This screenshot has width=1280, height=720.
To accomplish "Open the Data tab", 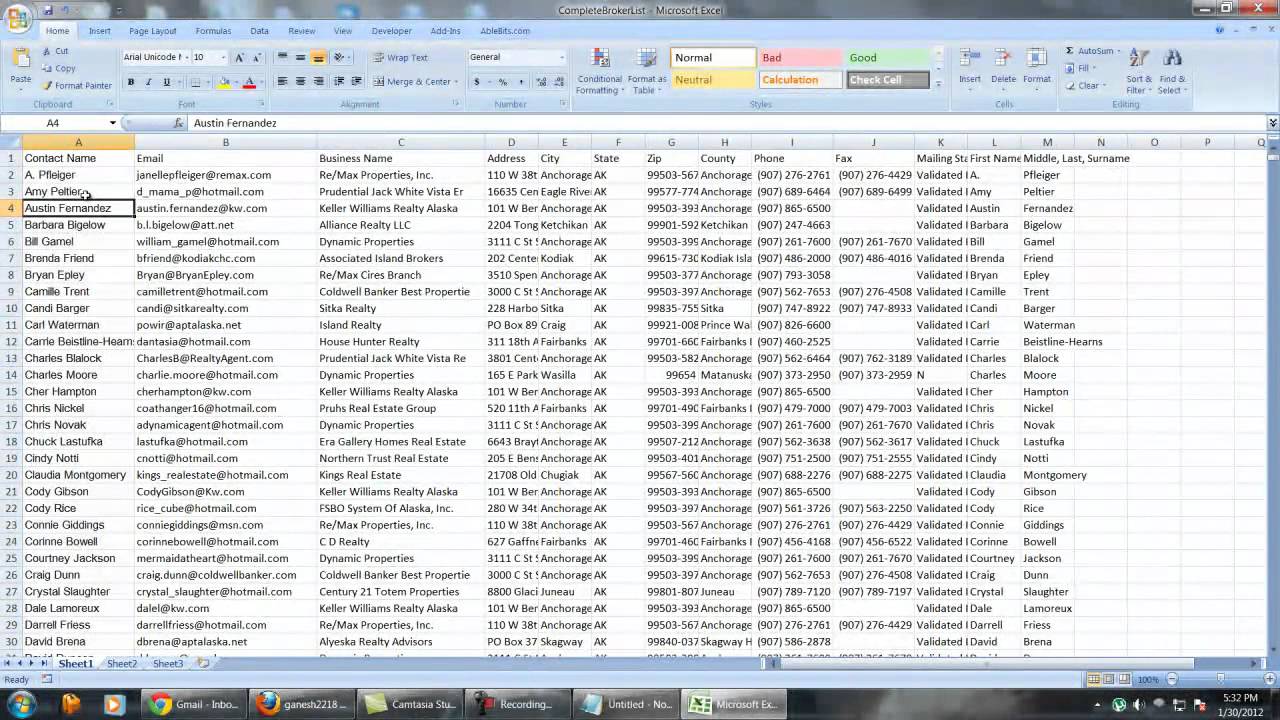I will point(259,31).
